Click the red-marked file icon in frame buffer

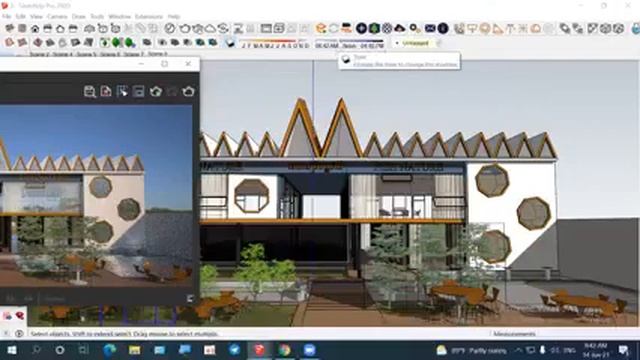(x=106, y=91)
